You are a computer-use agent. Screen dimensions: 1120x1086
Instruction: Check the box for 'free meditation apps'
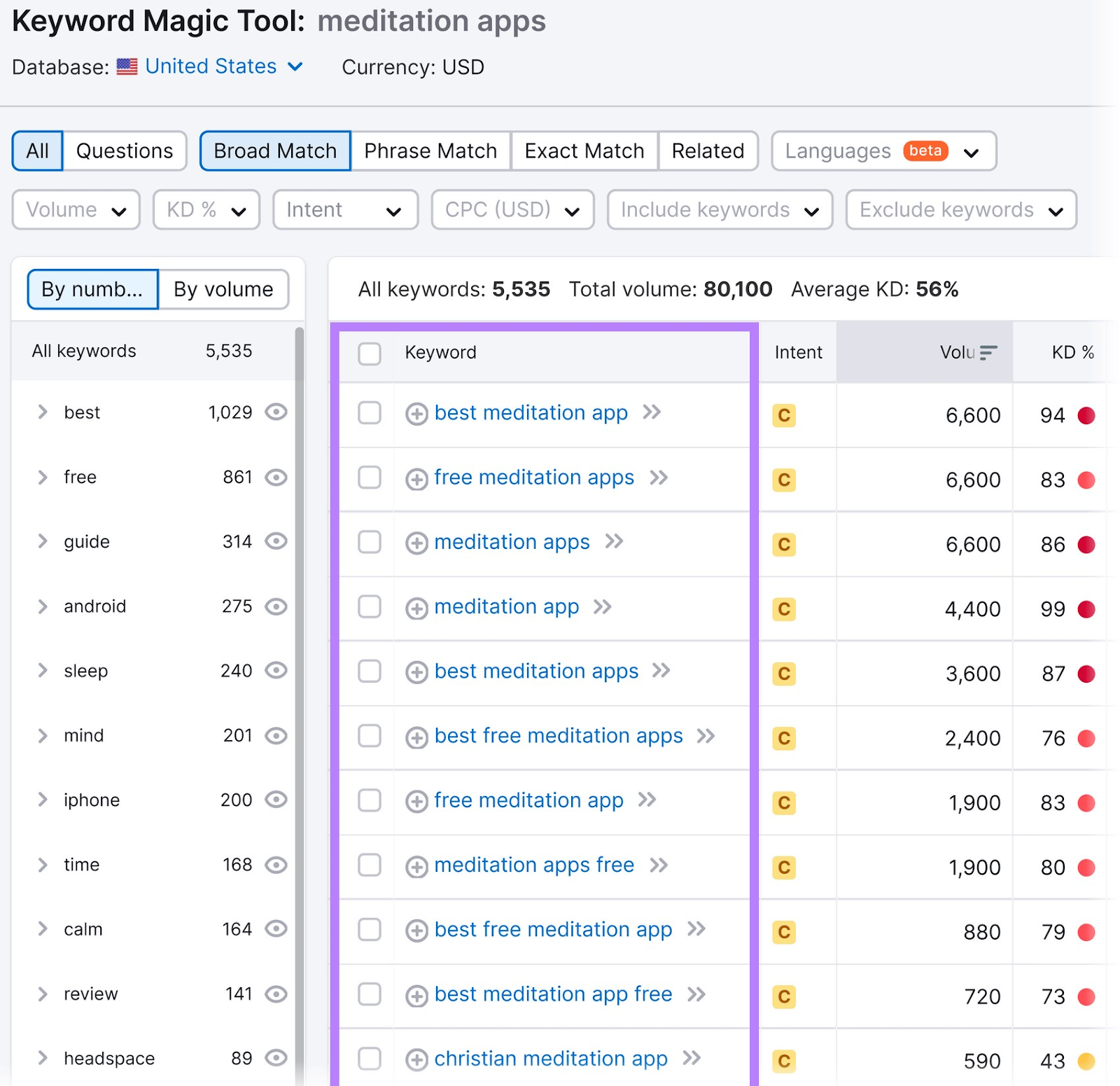pyautogui.click(x=370, y=478)
